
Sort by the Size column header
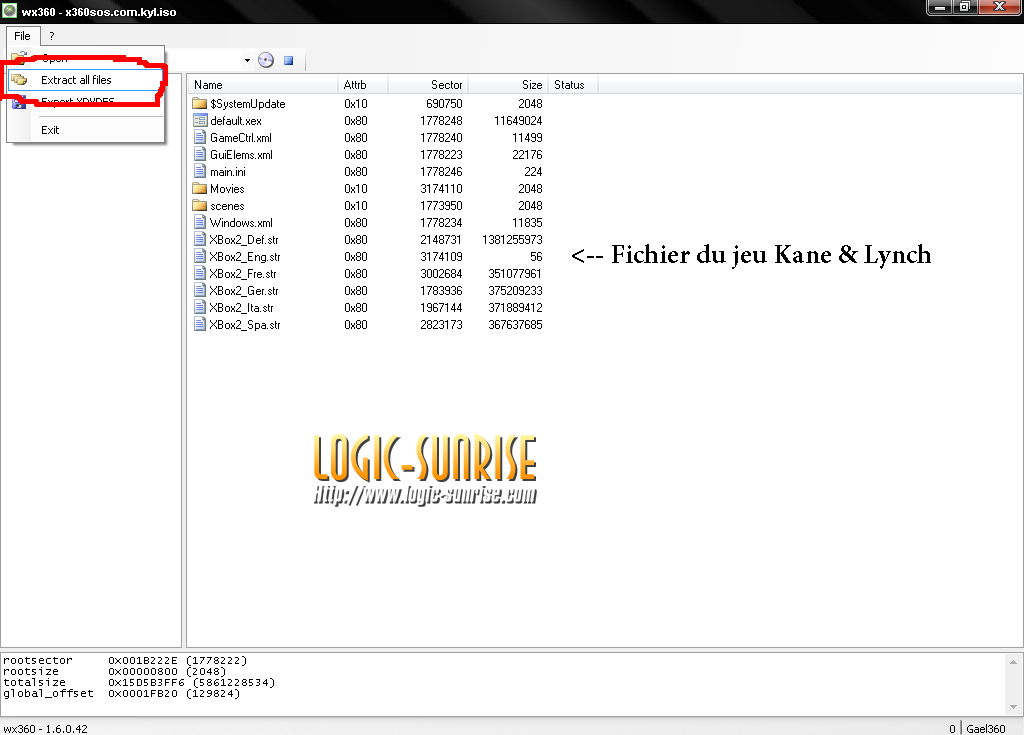[507, 85]
